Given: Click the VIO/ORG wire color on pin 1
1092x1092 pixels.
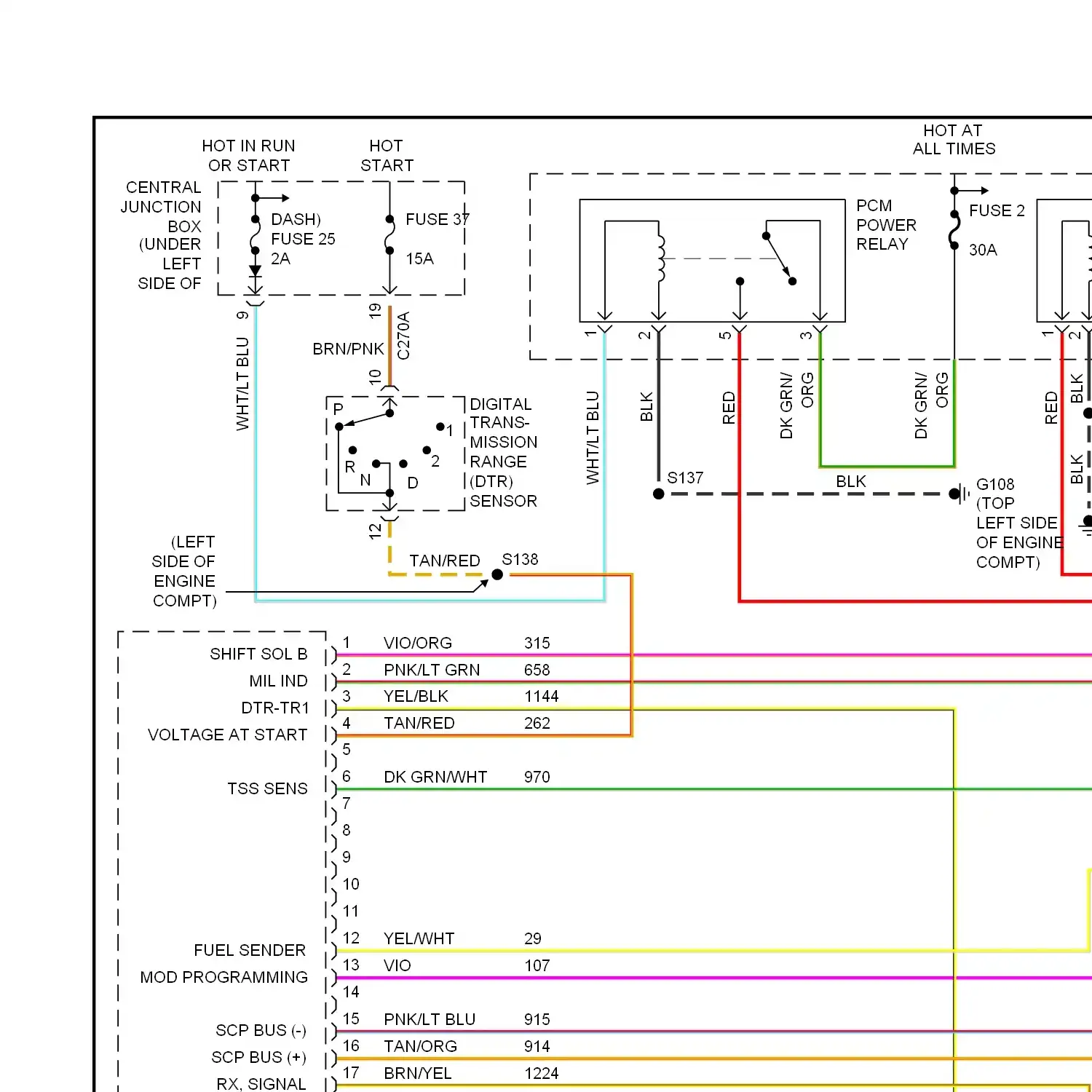Looking at the screenshot, I should coord(418,643).
